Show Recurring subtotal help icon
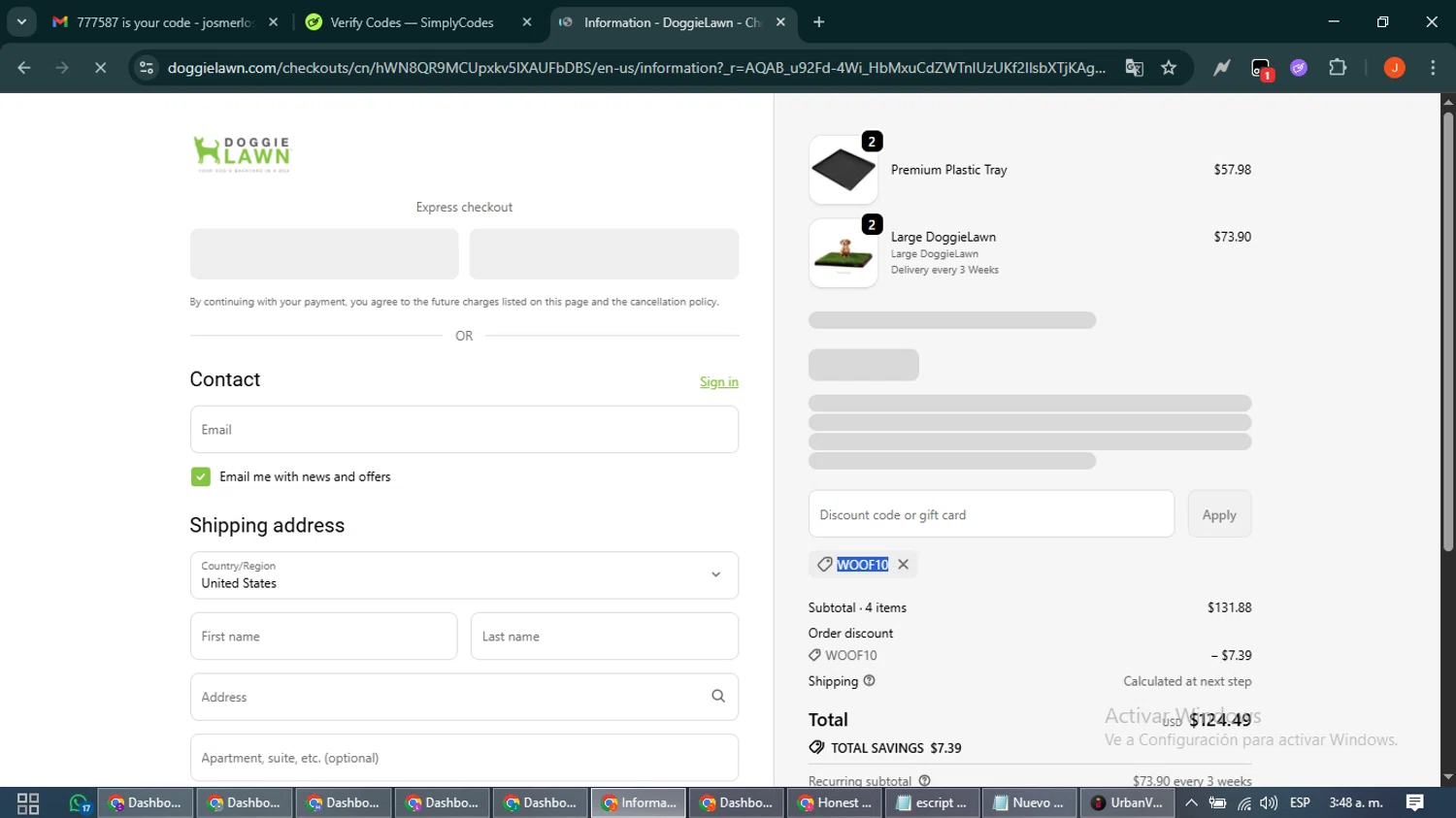 click(924, 780)
